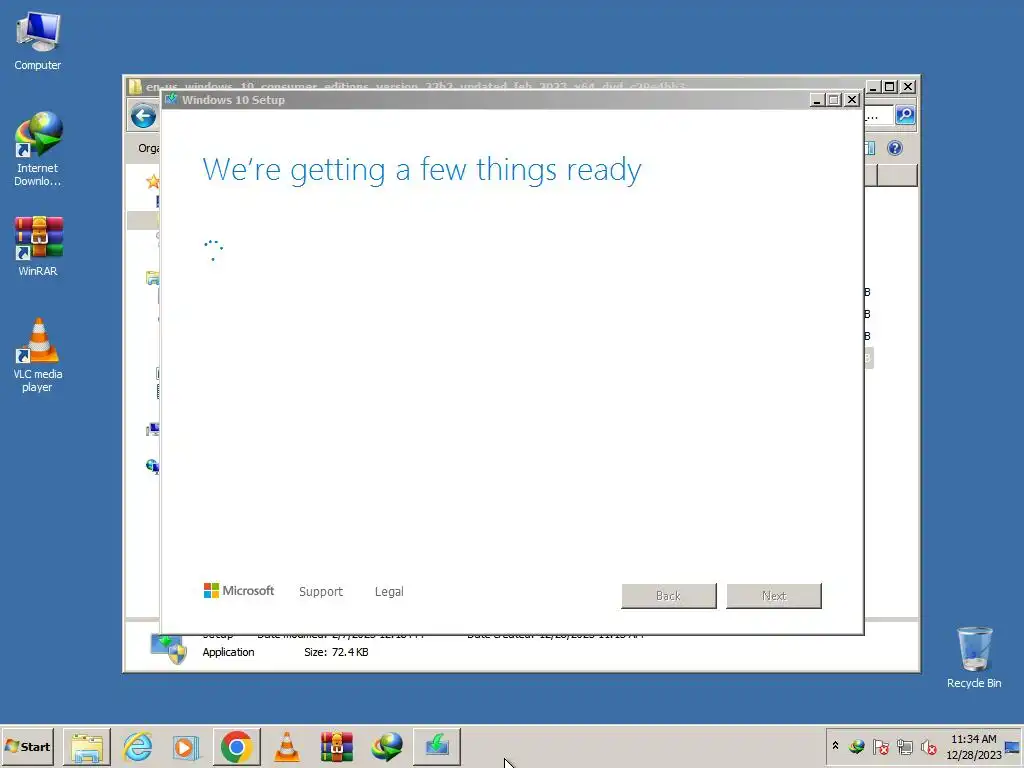1024x768 pixels.
Task: Open Windows Explorer from the taskbar
Action: click(x=87, y=746)
